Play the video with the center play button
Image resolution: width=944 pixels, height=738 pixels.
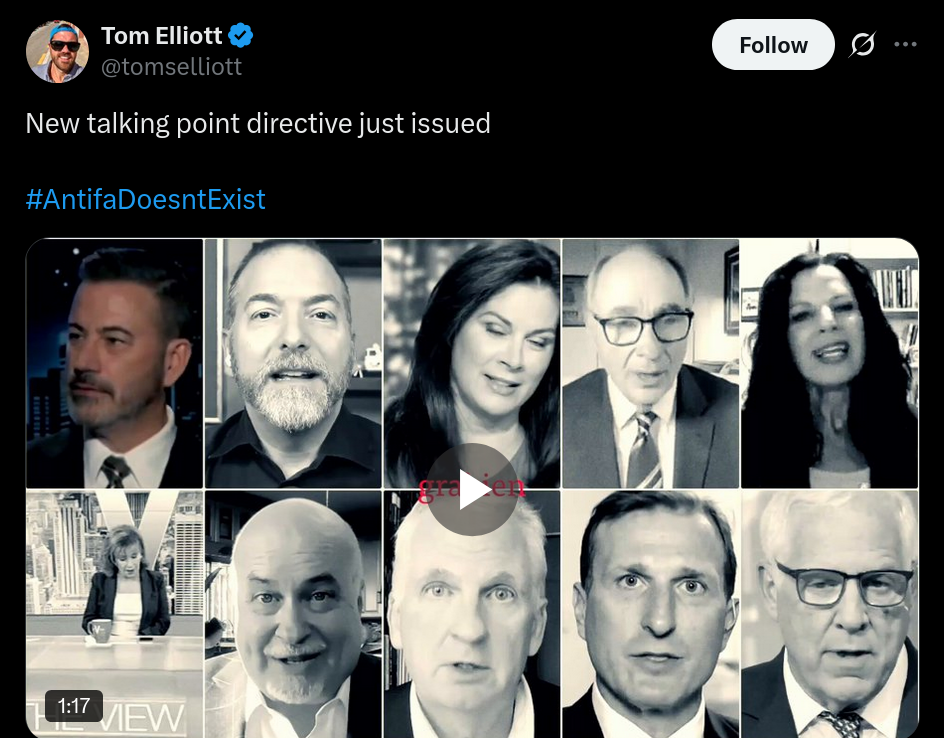[x=472, y=489]
